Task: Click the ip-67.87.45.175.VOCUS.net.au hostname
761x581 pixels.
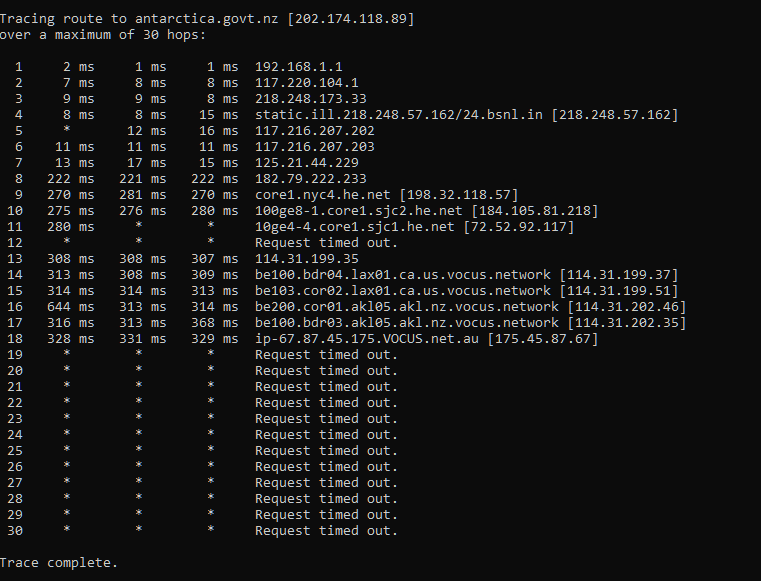Action: (x=367, y=339)
